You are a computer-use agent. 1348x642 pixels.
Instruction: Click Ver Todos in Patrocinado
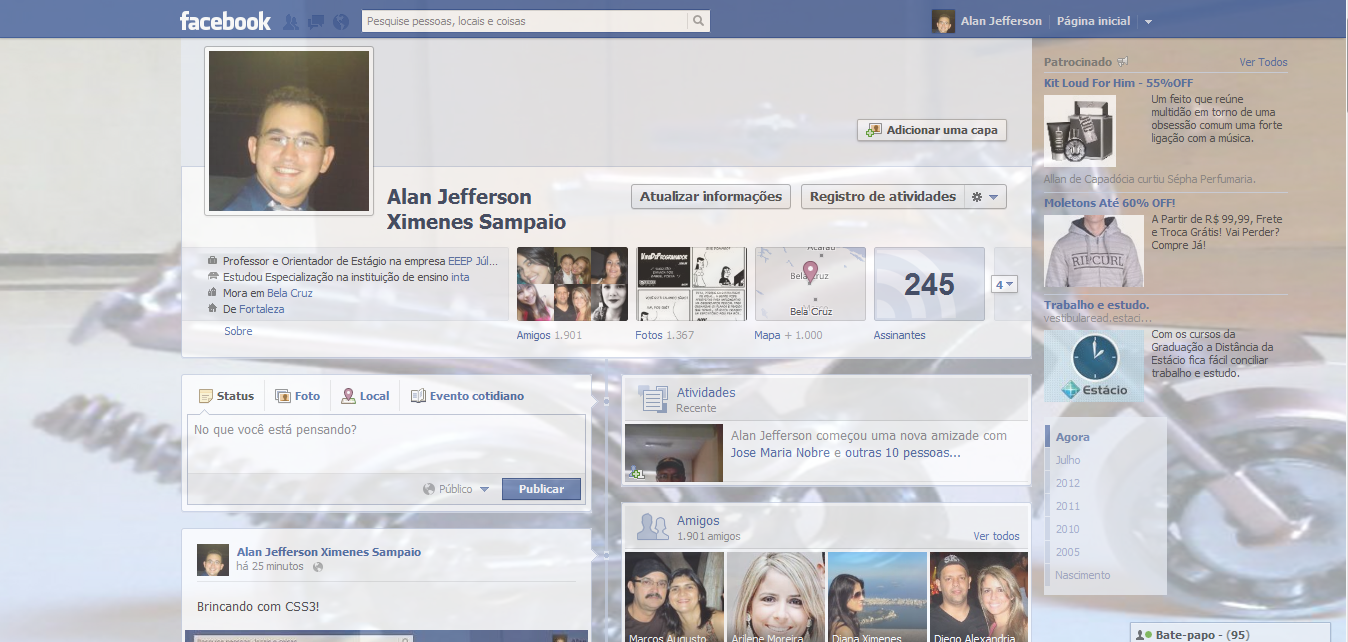coord(1263,62)
